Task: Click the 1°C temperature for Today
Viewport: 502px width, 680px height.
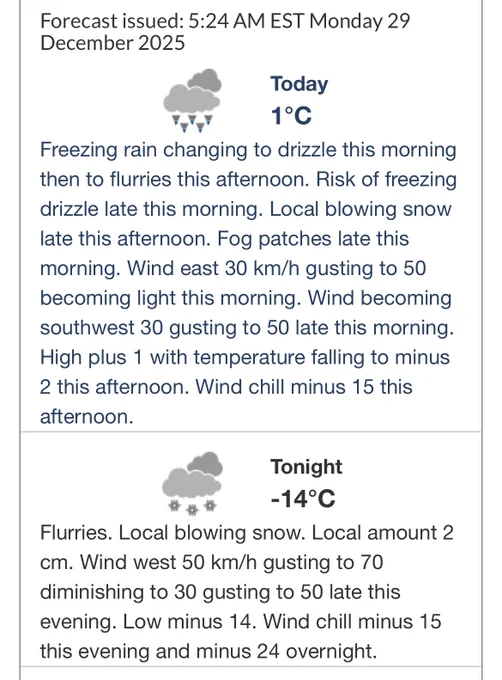Action: pyautogui.click(x=291, y=116)
